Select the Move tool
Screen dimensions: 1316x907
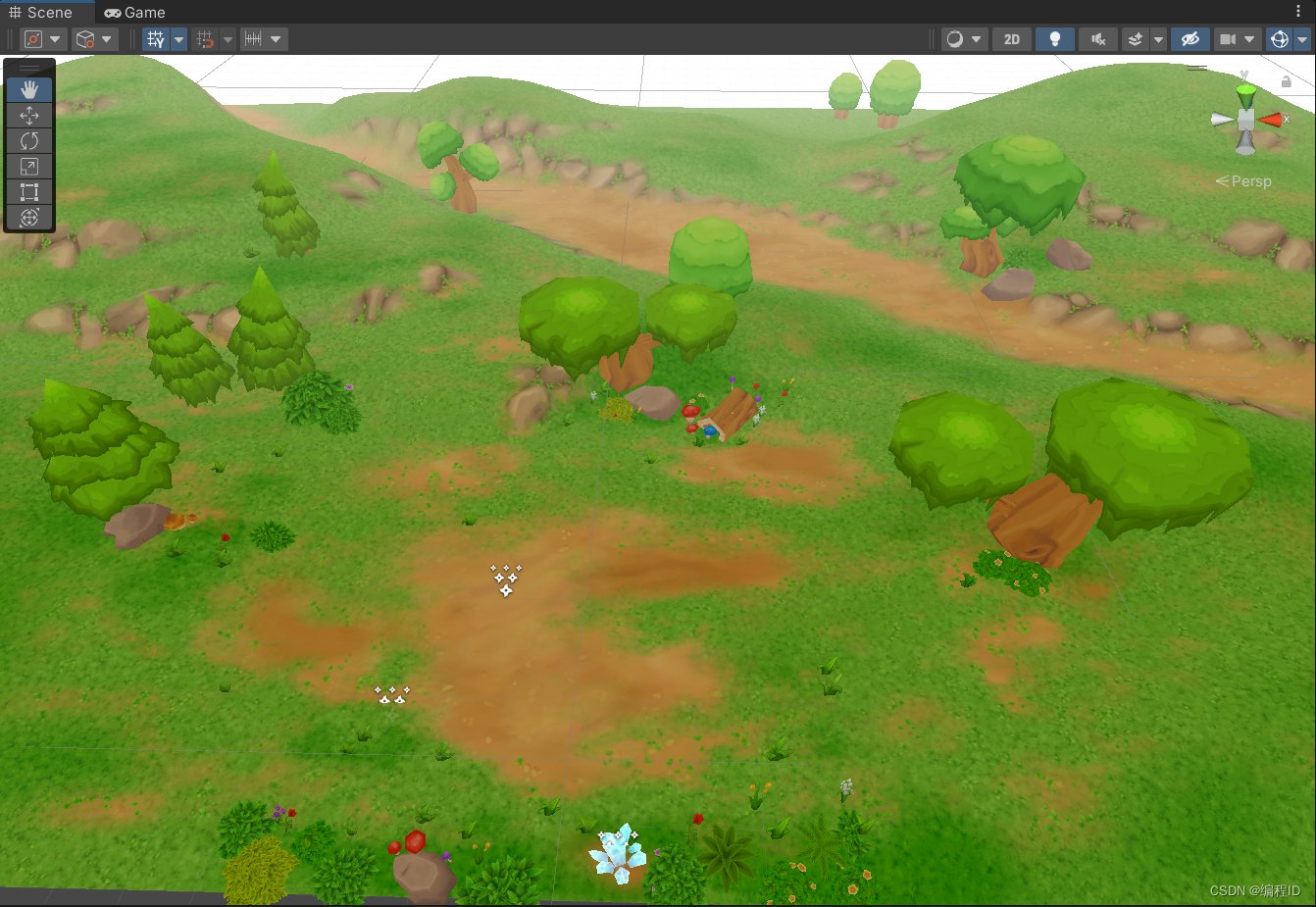click(29, 115)
